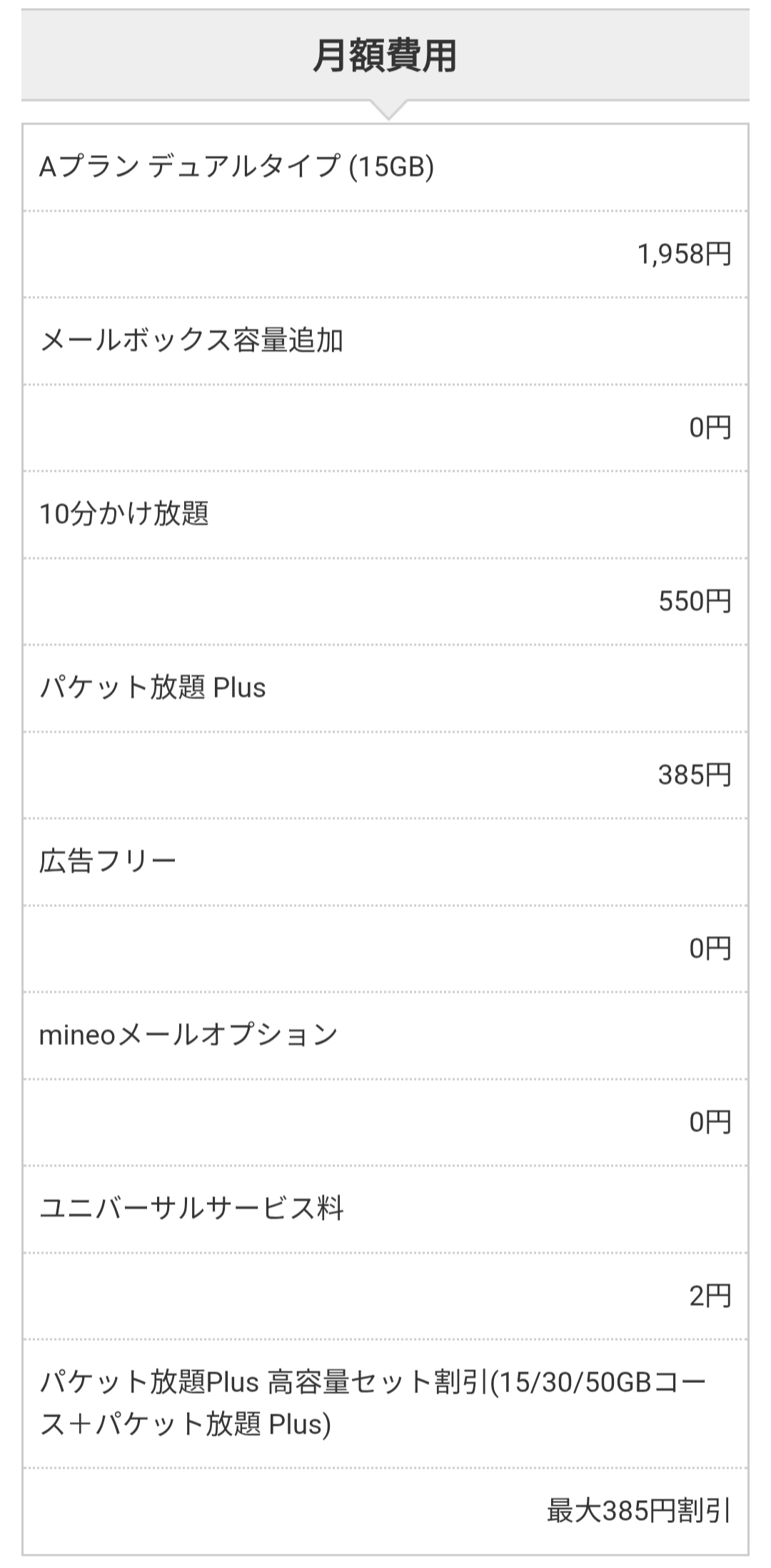Viewport: 771px width, 1568px height.
Task: Click the 0円 fee under 広告フリー
Action: tap(710, 949)
